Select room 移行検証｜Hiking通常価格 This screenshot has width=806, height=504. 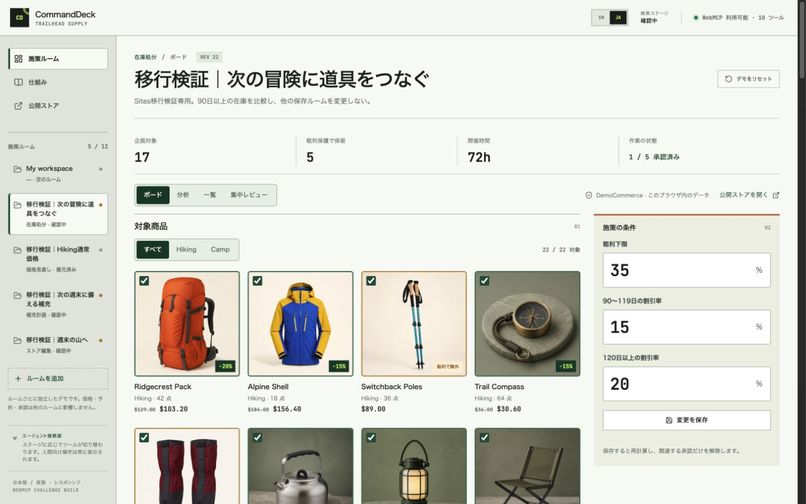click(x=58, y=259)
